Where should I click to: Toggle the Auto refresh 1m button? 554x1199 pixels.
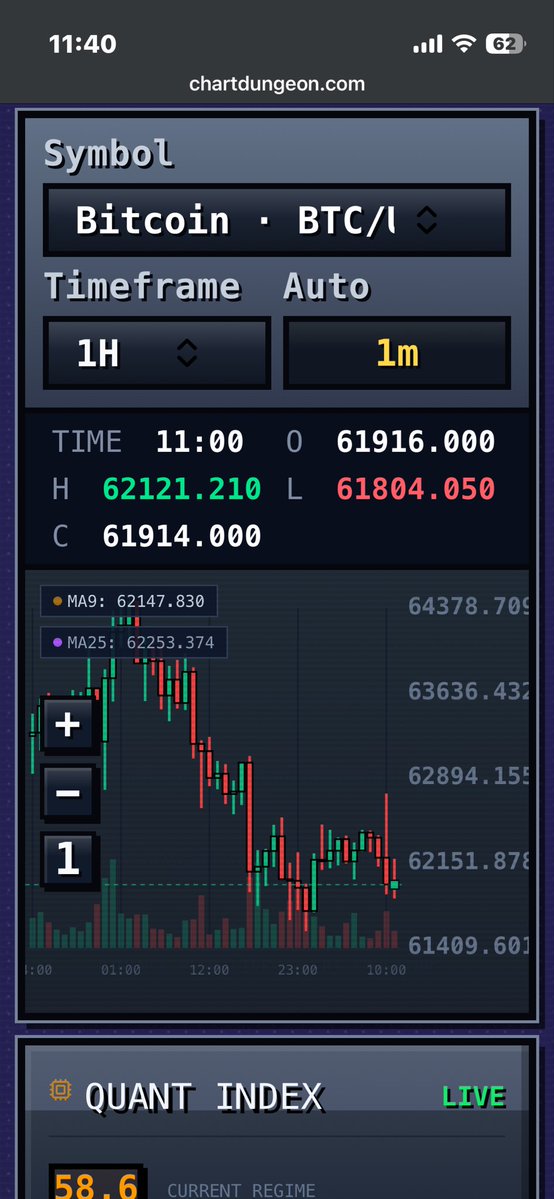pyautogui.click(x=396, y=353)
